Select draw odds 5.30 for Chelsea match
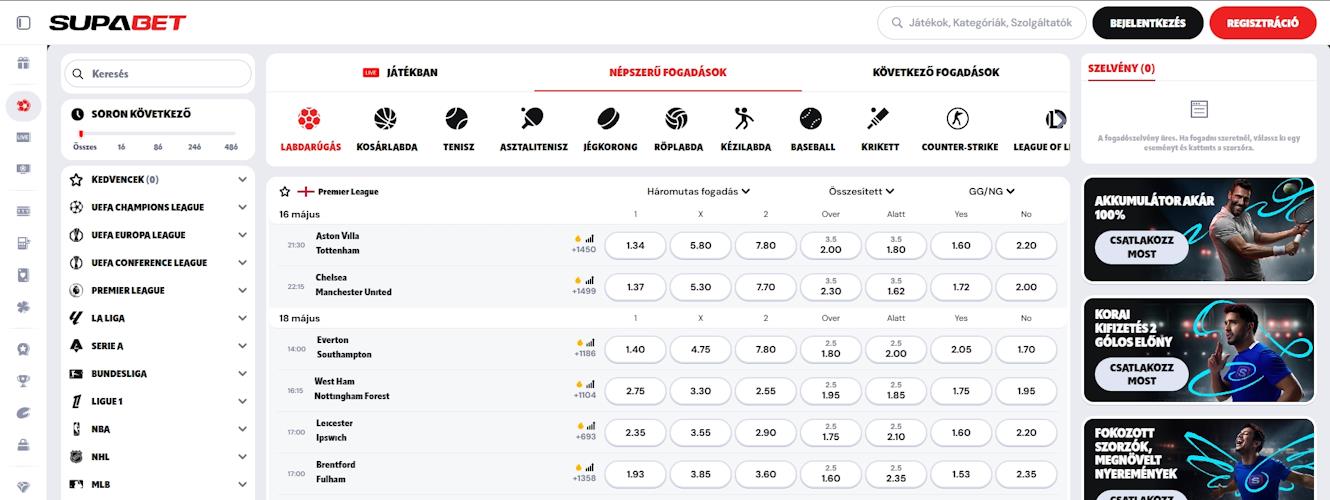The height and width of the screenshot is (500, 1330). (700, 287)
